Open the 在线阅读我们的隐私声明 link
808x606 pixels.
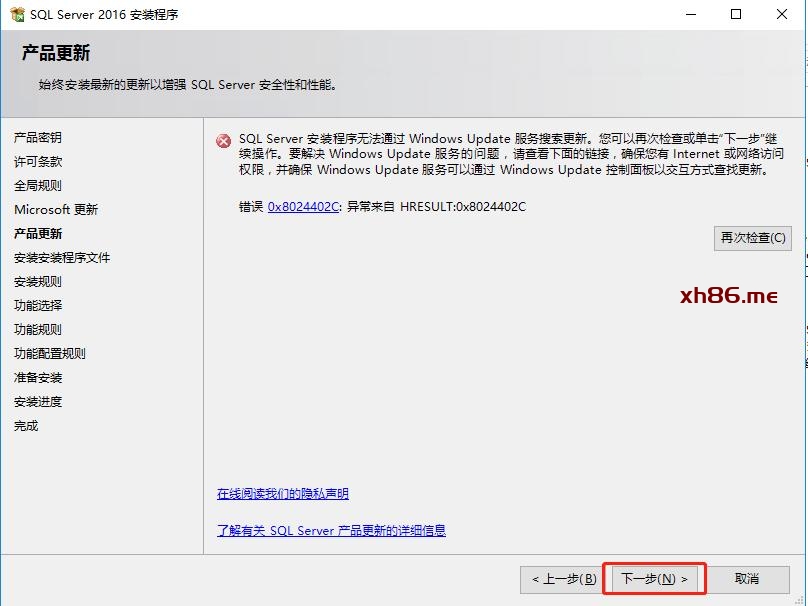pos(283,494)
